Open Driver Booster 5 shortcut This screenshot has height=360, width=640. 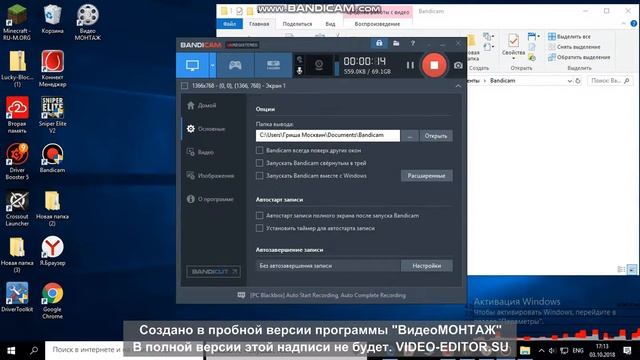pyautogui.click(x=17, y=161)
